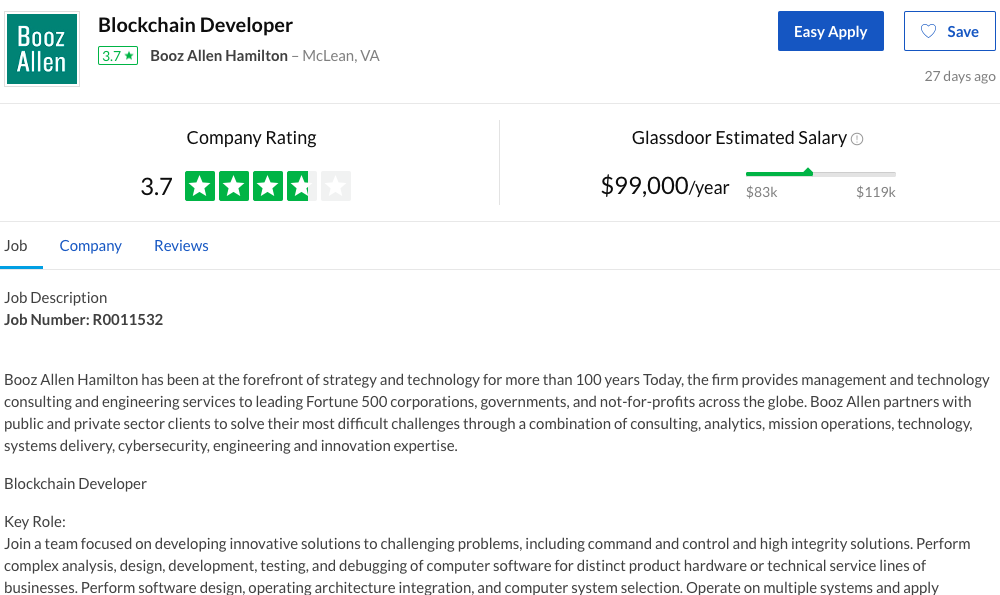Click the first green rating star
Image resolution: width=1000 pixels, height=595 pixels.
(x=200, y=186)
